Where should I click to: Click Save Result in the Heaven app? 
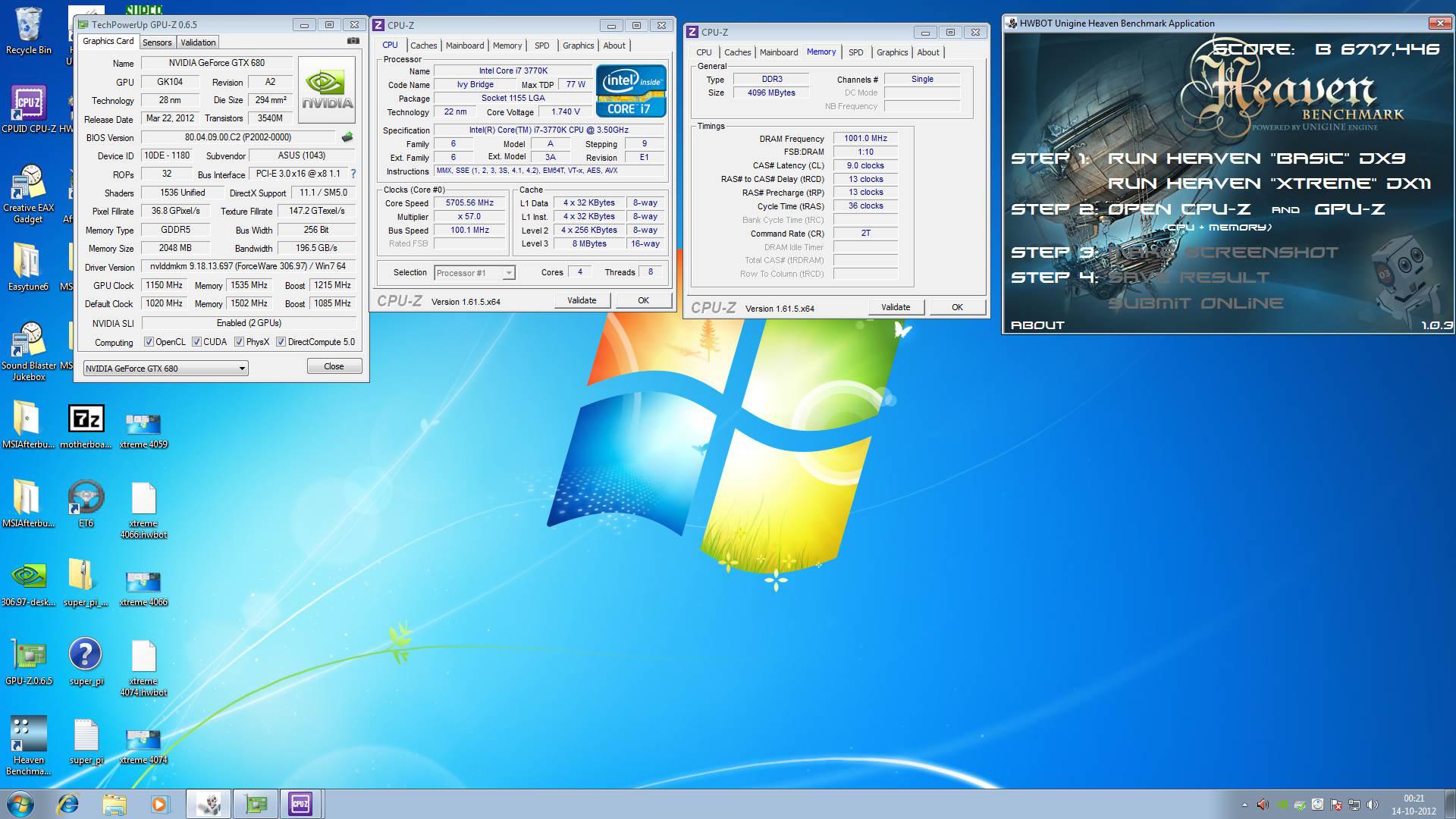point(1188,278)
